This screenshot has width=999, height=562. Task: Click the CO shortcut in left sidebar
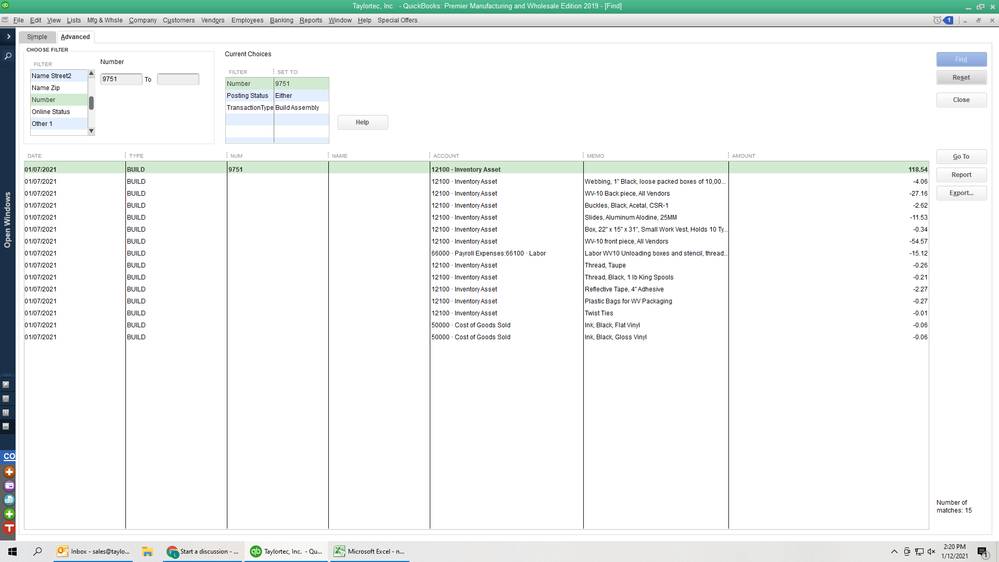(9, 456)
